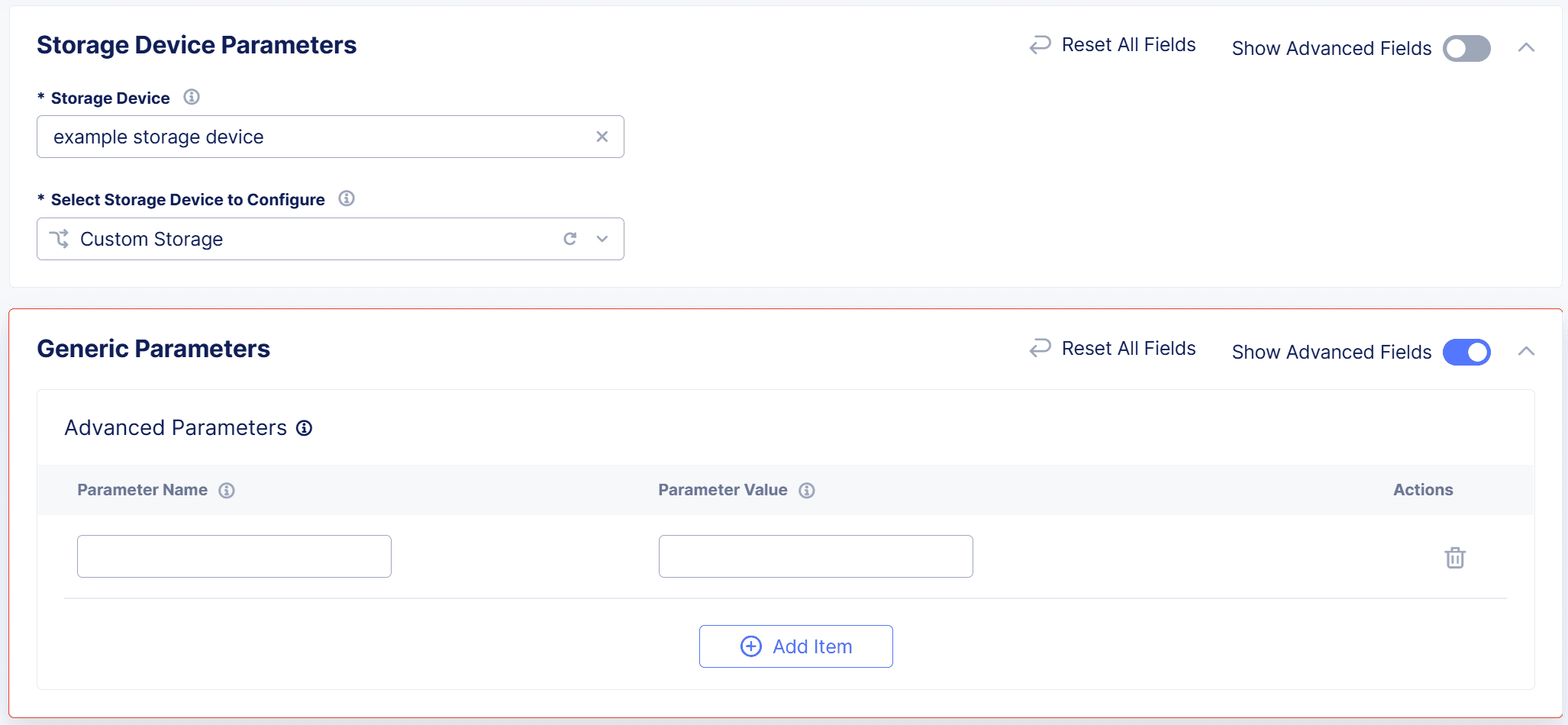1568x725 pixels.
Task: Click the Select Storage Device to Configure info icon
Action: (x=347, y=199)
